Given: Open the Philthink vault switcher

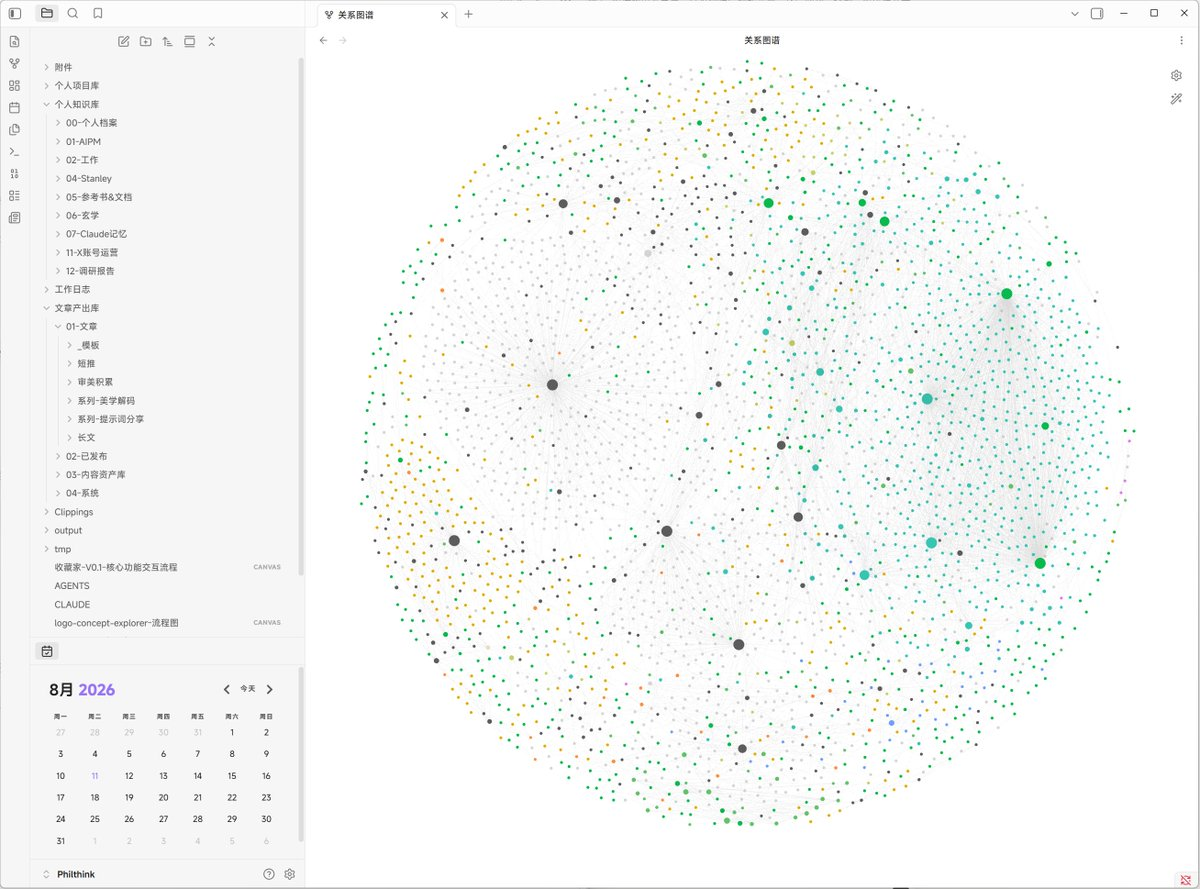Looking at the screenshot, I should (x=70, y=874).
